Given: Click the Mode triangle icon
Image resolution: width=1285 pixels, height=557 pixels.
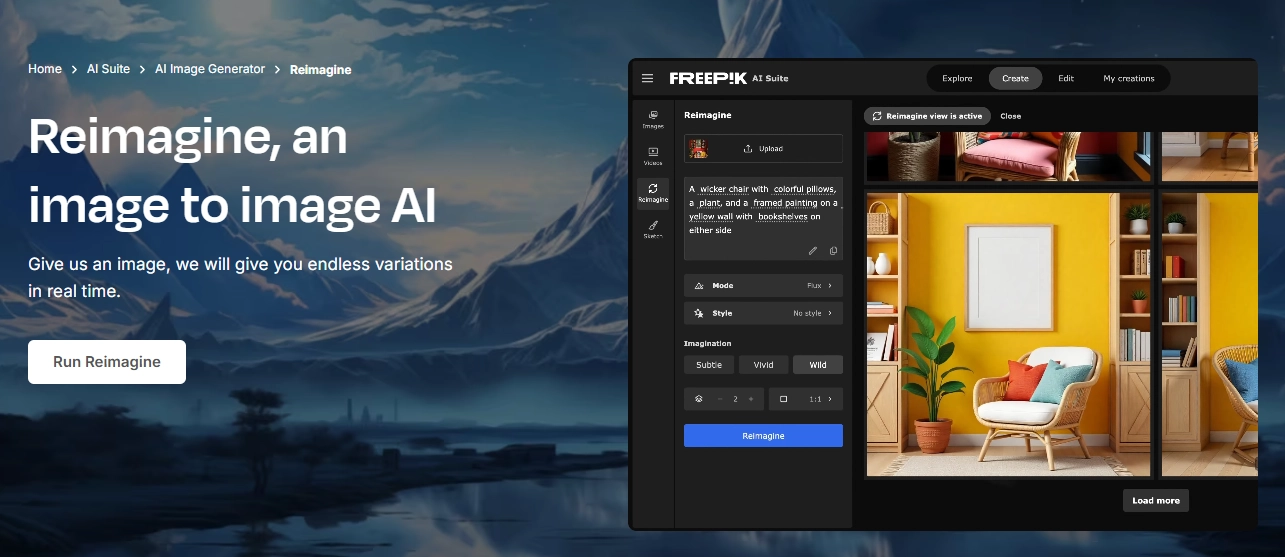Looking at the screenshot, I should (x=699, y=286).
